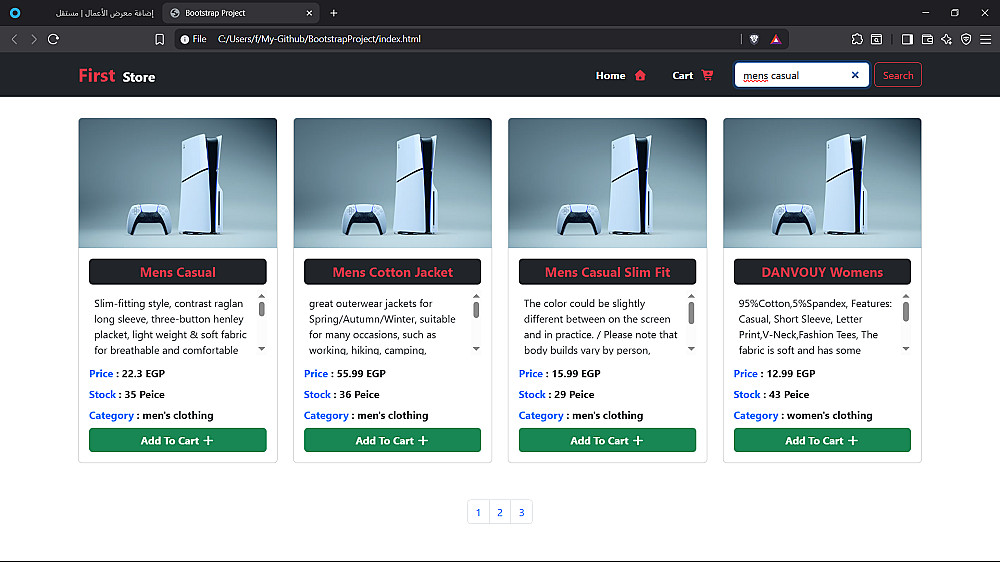This screenshot has width=1000, height=562.
Task: Click the DANVOUY Womens title banner
Action: (x=822, y=272)
